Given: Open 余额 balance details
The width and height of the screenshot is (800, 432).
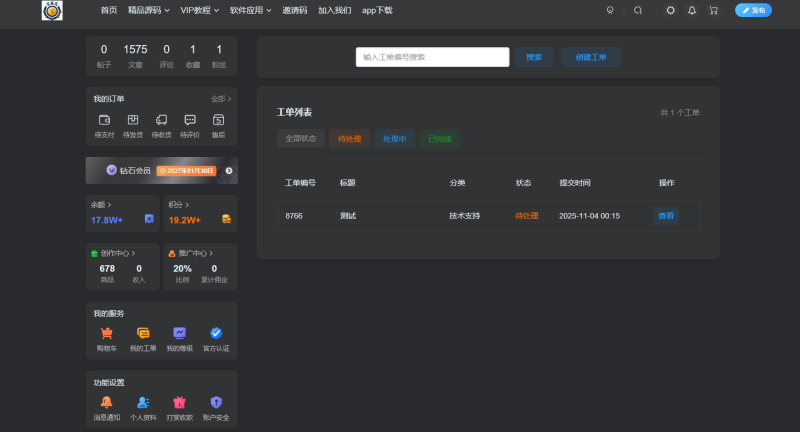Looking at the screenshot, I should [x=101, y=205].
